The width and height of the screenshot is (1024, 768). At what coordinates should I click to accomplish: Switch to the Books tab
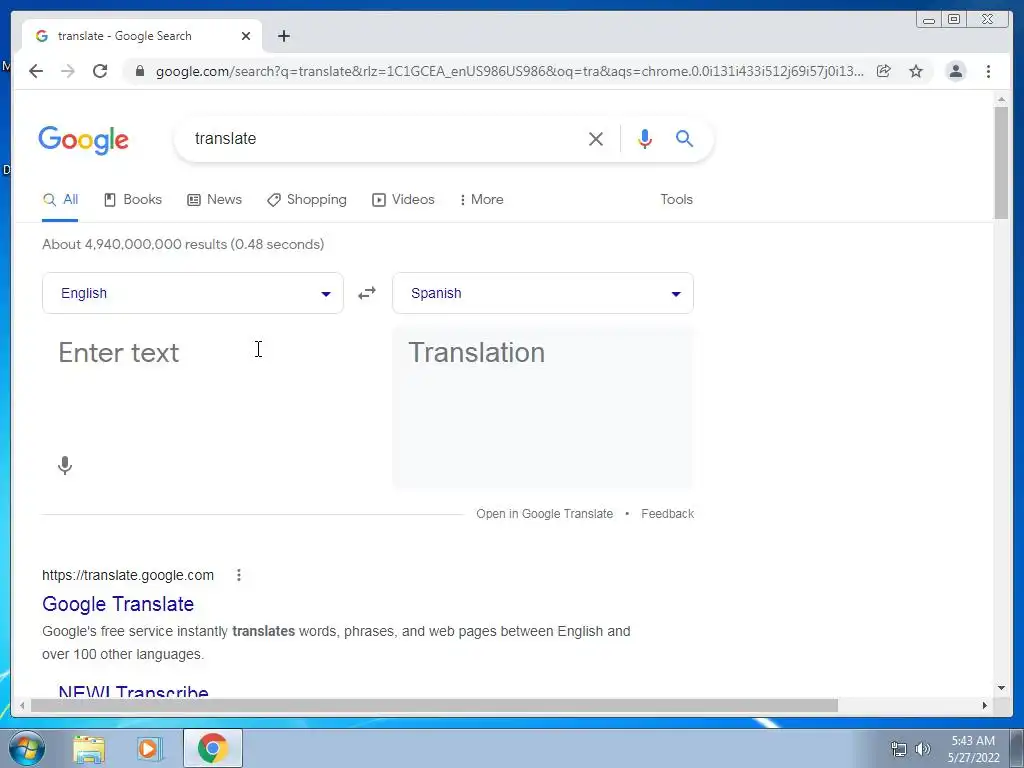coord(133,199)
